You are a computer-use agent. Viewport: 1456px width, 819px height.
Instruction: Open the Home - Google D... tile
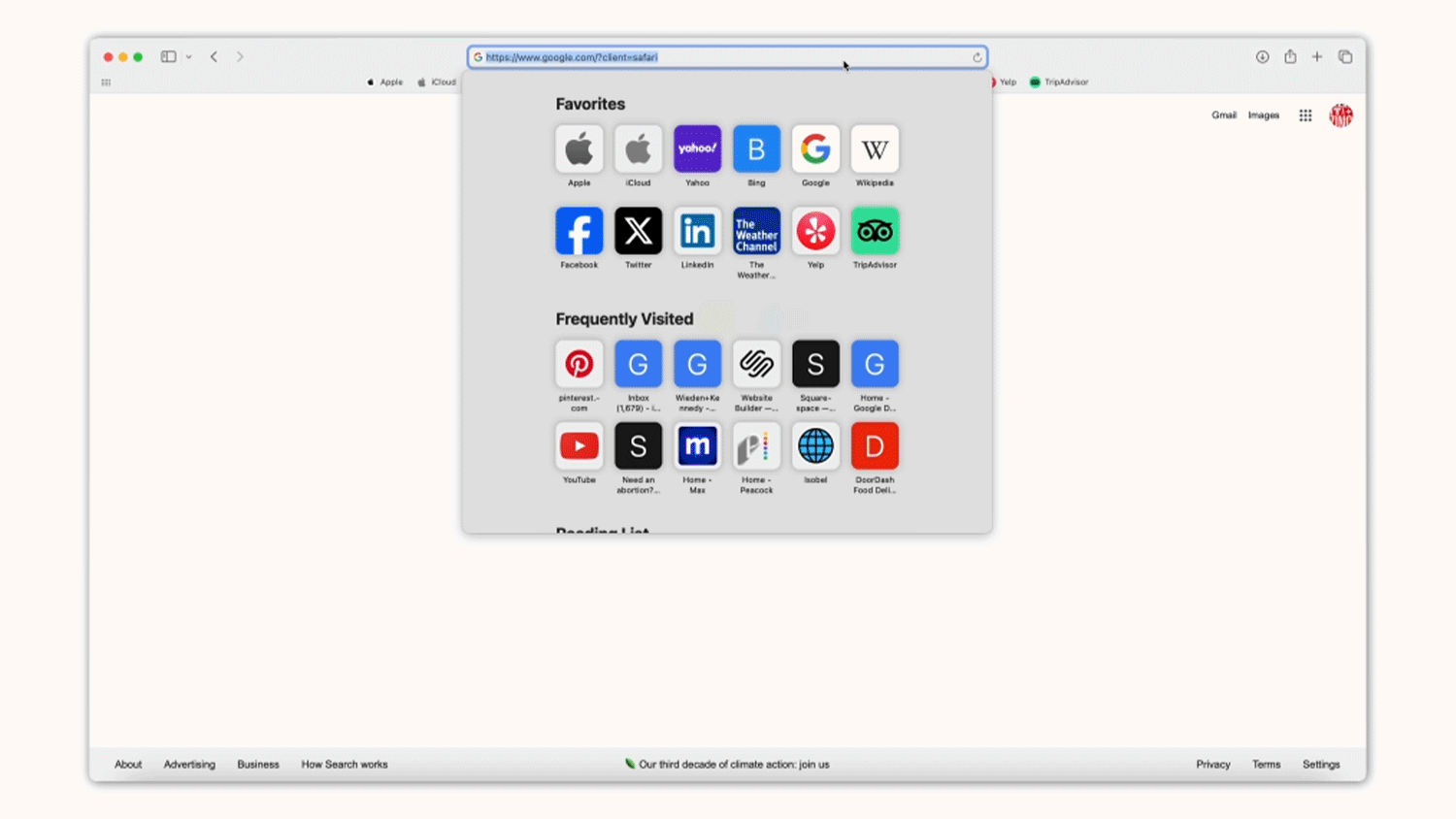(x=875, y=364)
